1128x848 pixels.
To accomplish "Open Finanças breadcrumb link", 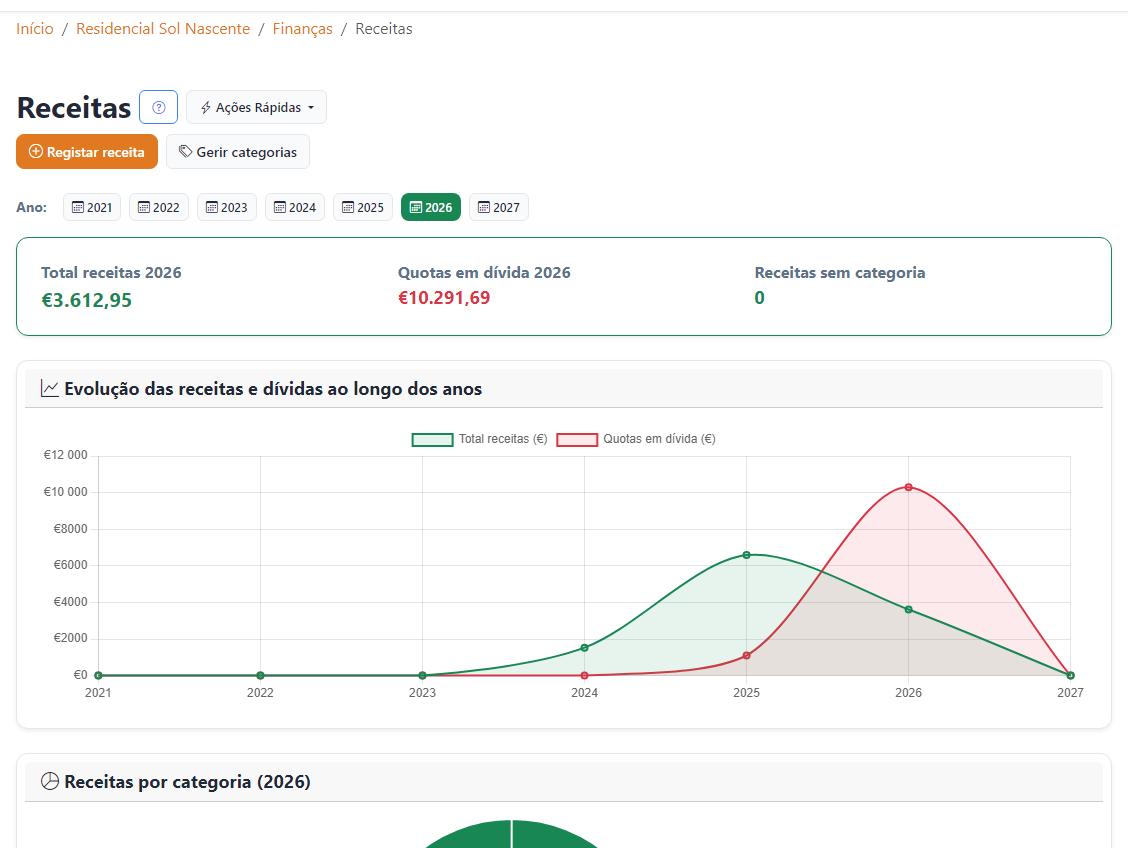I will [303, 29].
